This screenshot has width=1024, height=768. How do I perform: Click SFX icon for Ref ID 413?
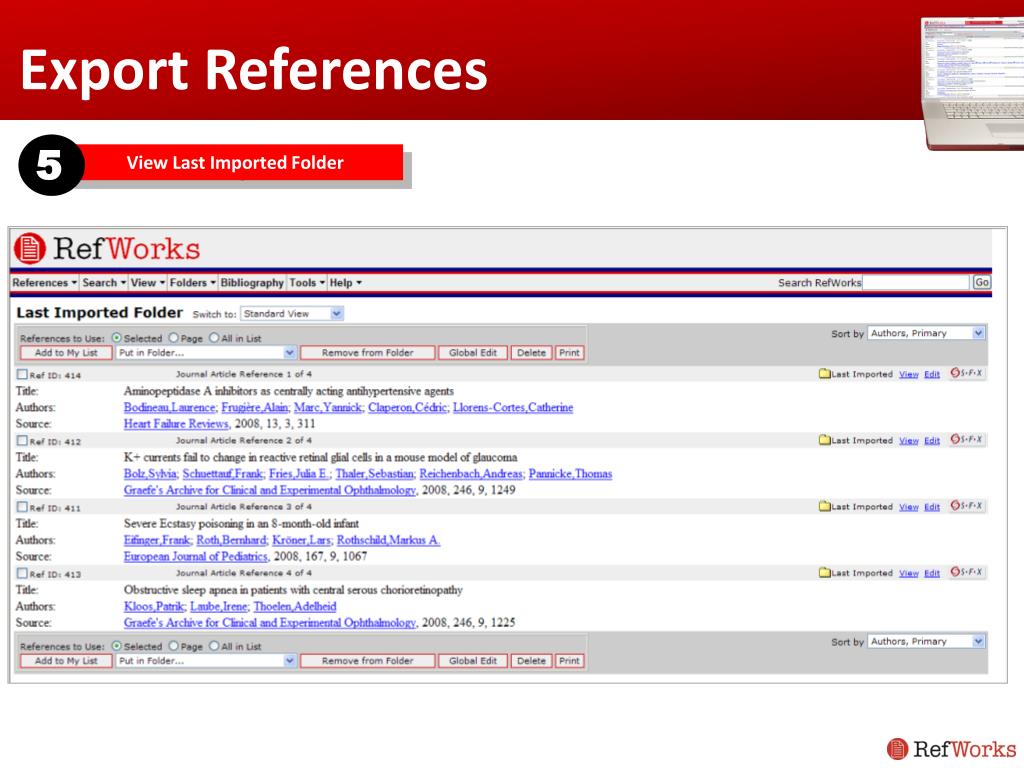coord(966,572)
